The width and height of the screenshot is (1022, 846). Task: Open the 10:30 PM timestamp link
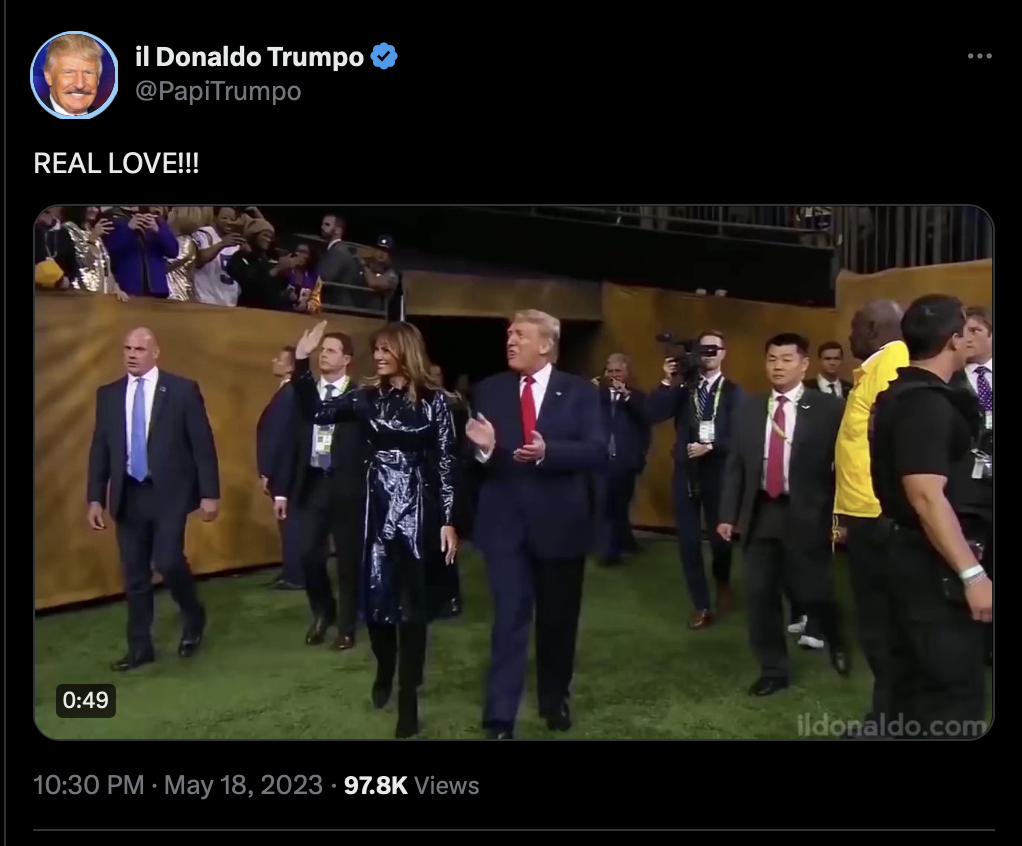(89, 785)
